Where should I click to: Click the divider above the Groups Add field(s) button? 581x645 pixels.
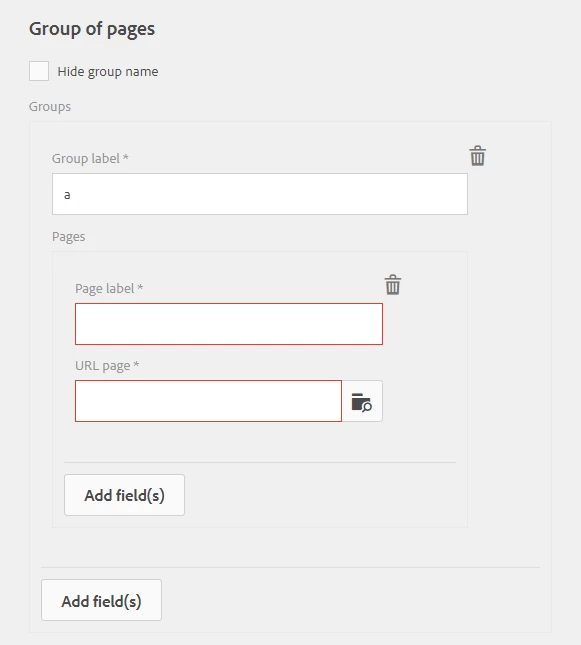click(290, 568)
